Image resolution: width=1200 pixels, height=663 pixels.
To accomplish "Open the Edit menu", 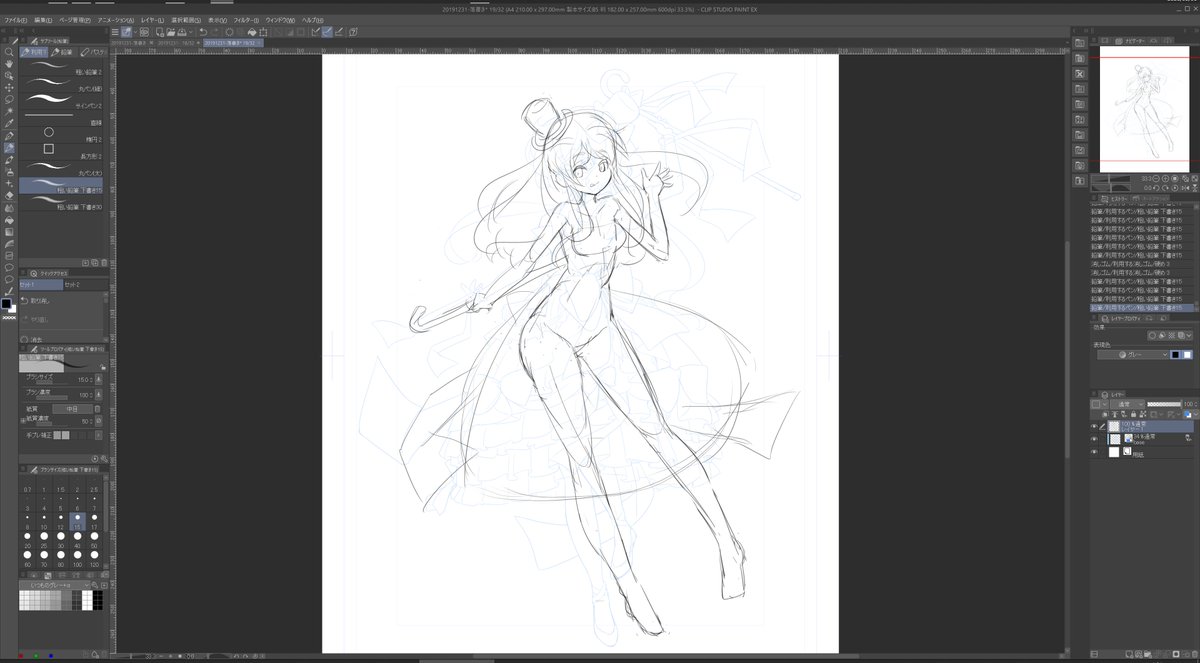I will click(x=42, y=20).
